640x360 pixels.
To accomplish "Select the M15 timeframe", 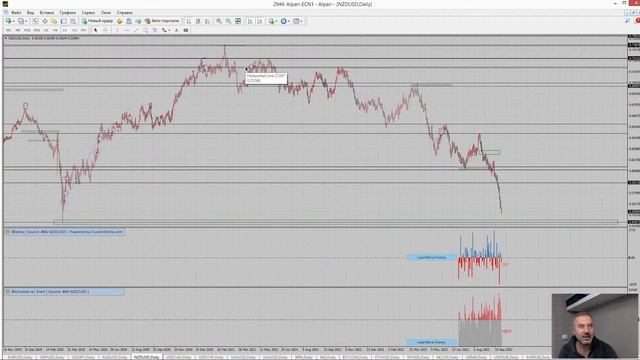I will [27, 30].
